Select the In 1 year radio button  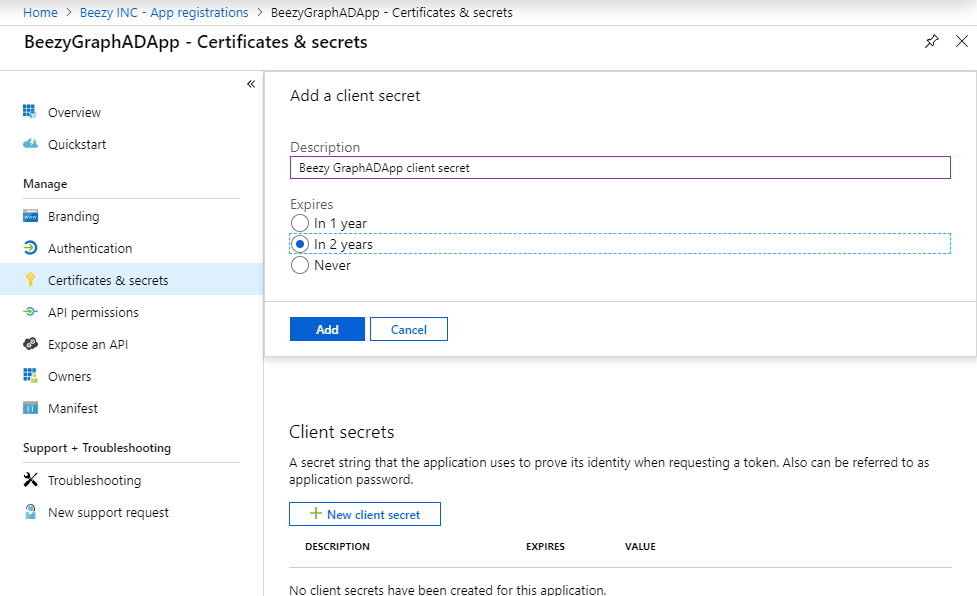tap(300, 223)
